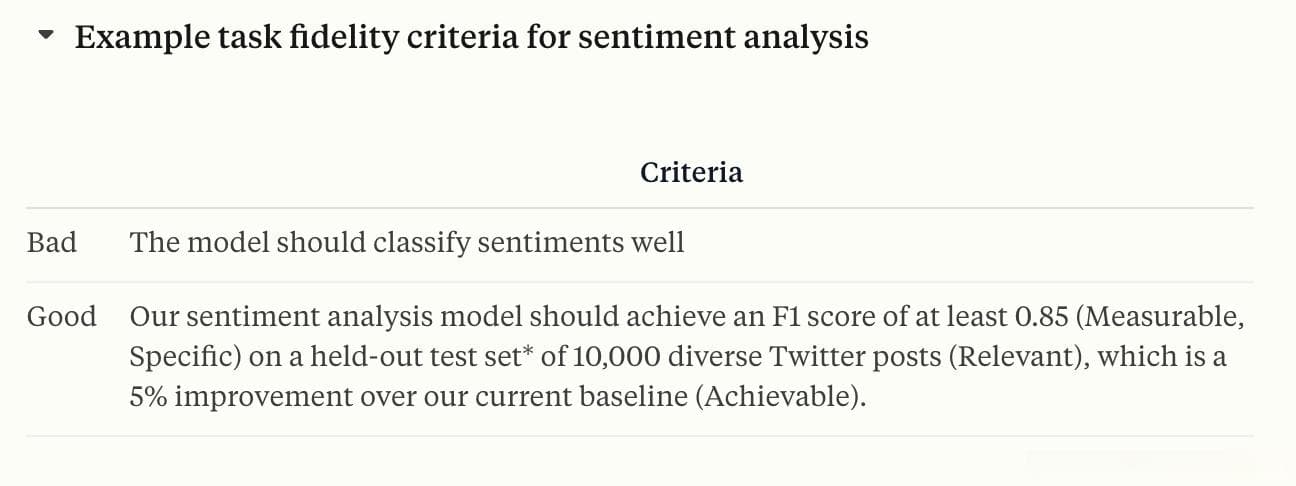The height and width of the screenshot is (486, 1296).
Task: Click the asterisk after "held-out test set"
Action: pyautogui.click(x=525, y=353)
